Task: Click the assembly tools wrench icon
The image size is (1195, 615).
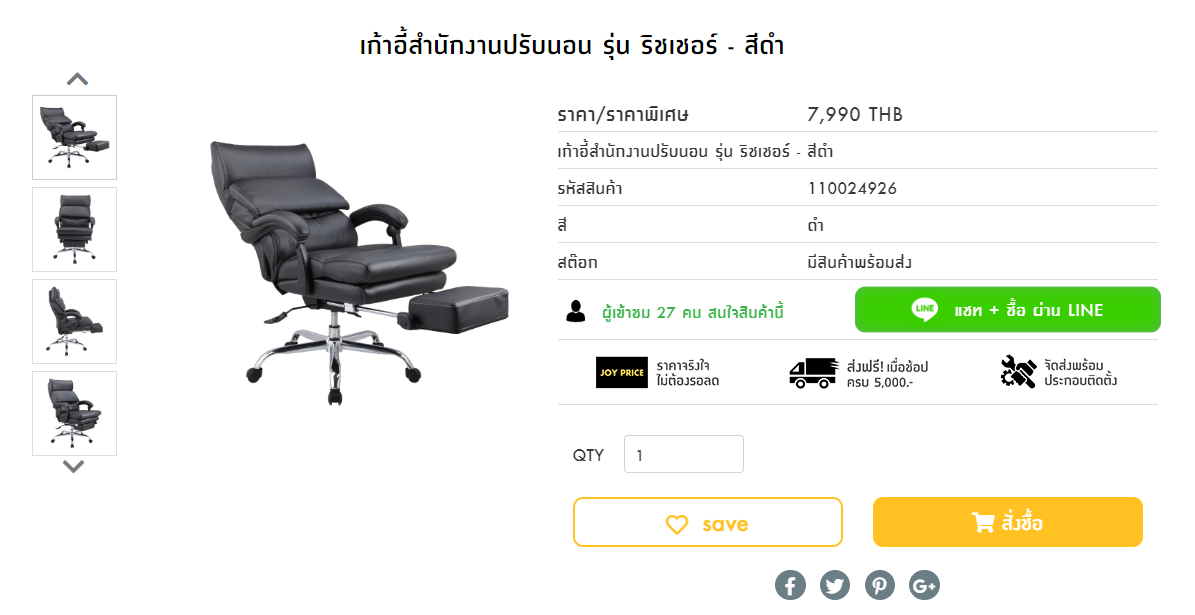Action: (x=1018, y=372)
